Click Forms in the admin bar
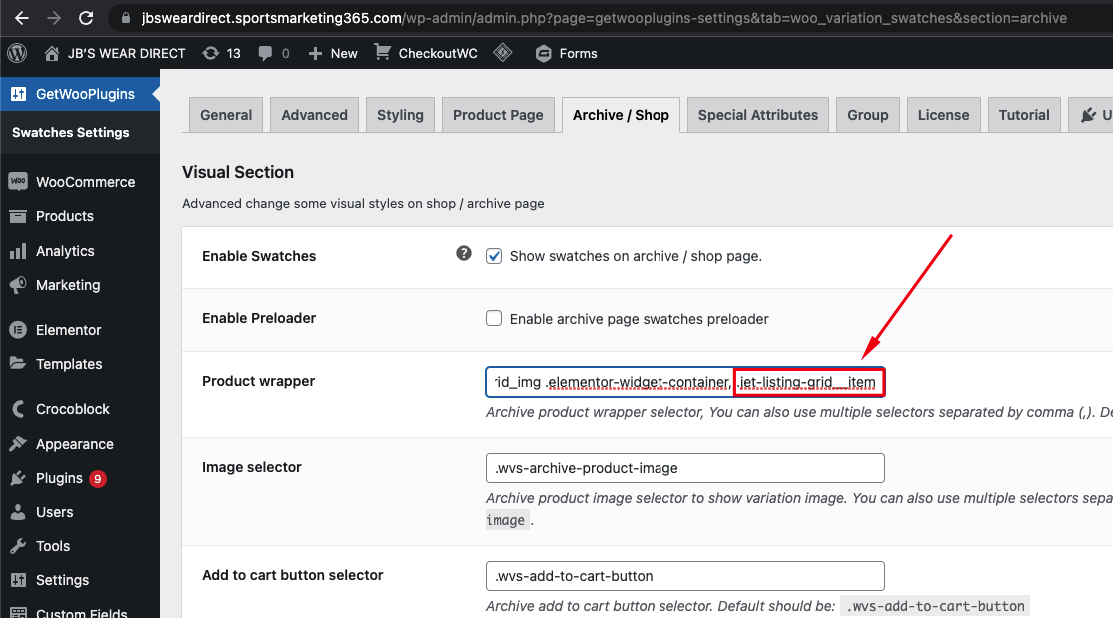This screenshot has height=618, width=1113. click(x=578, y=53)
